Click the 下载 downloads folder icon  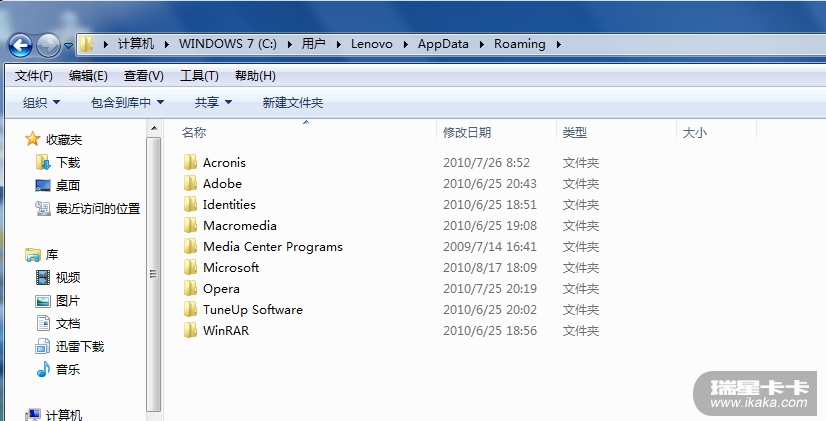(x=43, y=162)
